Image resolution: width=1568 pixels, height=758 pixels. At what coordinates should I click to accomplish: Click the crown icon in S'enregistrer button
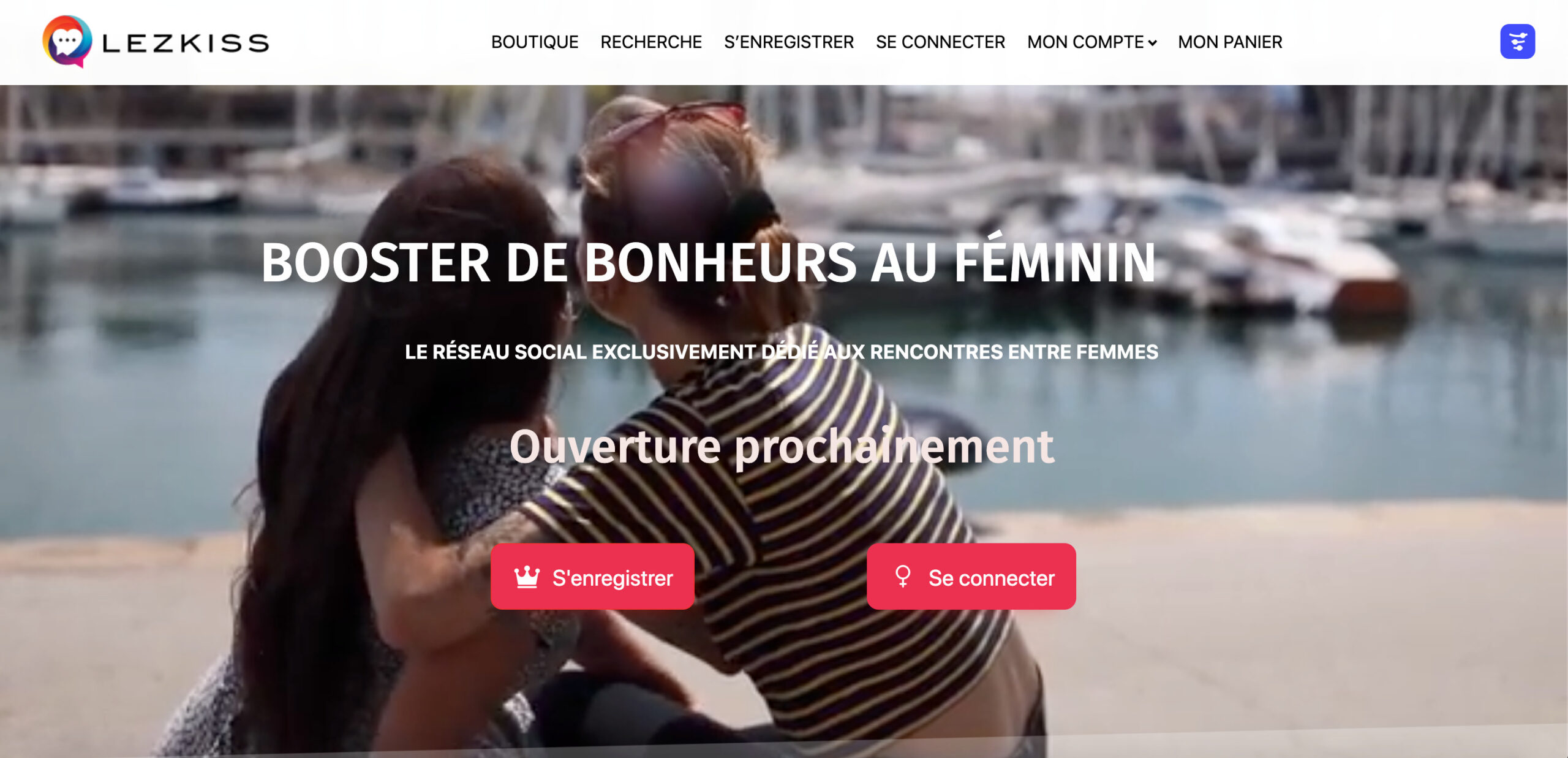click(x=527, y=577)
